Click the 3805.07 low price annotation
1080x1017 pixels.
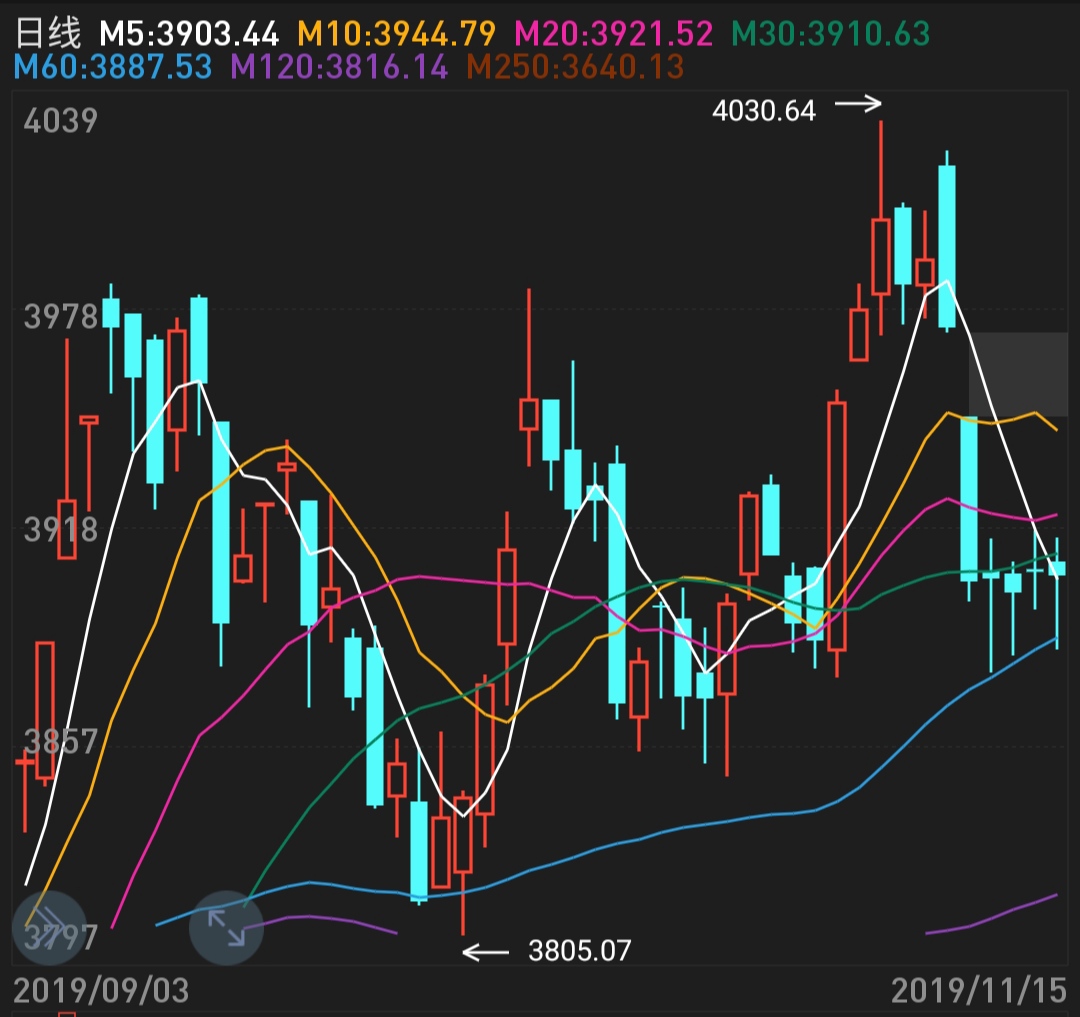pos(579,951)
